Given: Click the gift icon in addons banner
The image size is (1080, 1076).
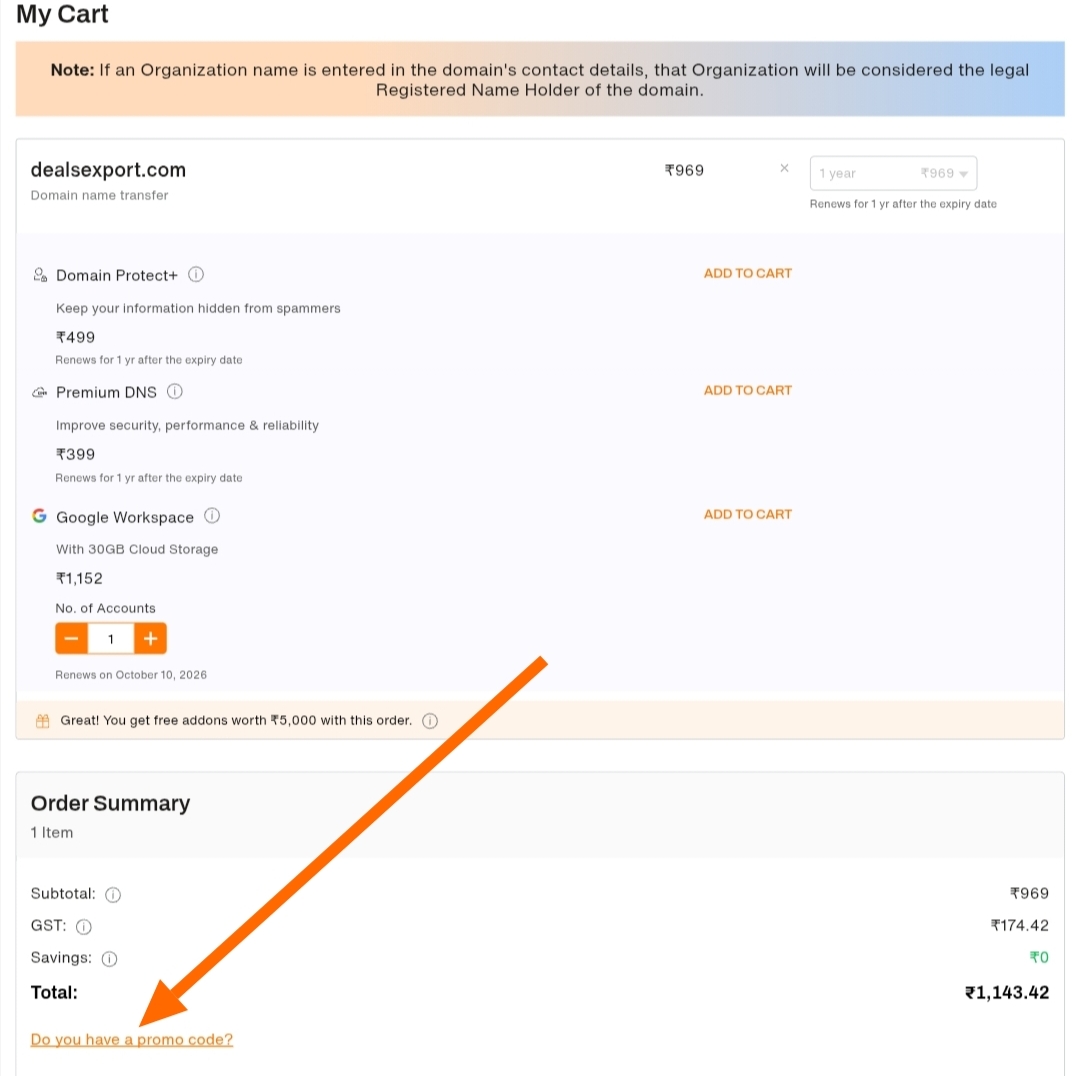Looking at the screenshot, I should click(x=42, y=720).
